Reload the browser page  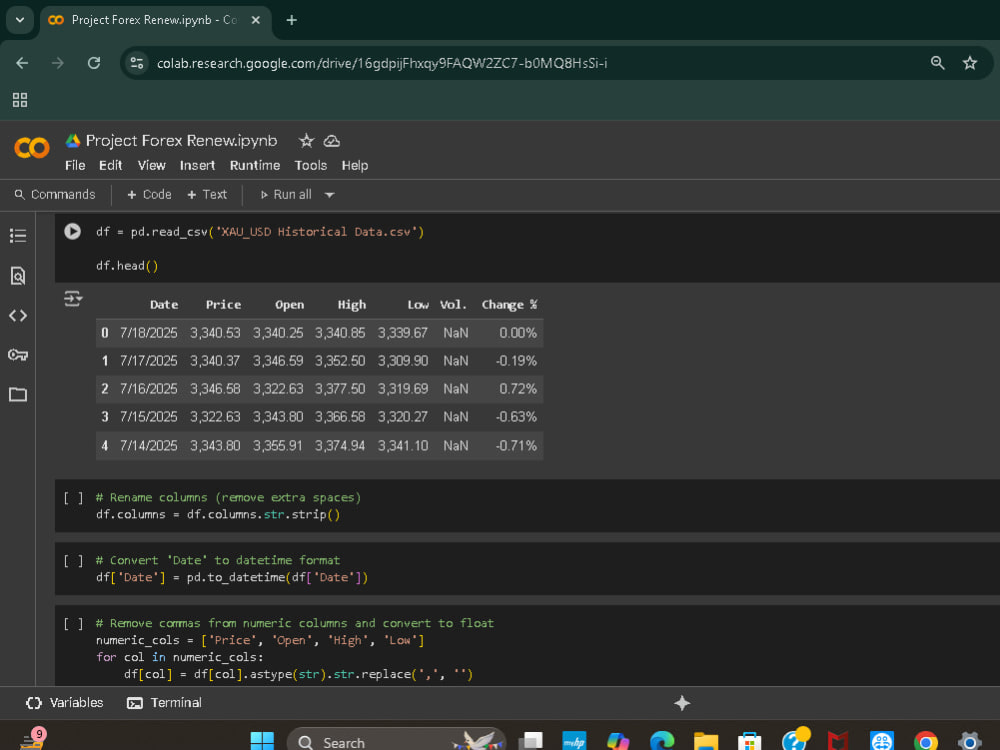pos(94,63)
